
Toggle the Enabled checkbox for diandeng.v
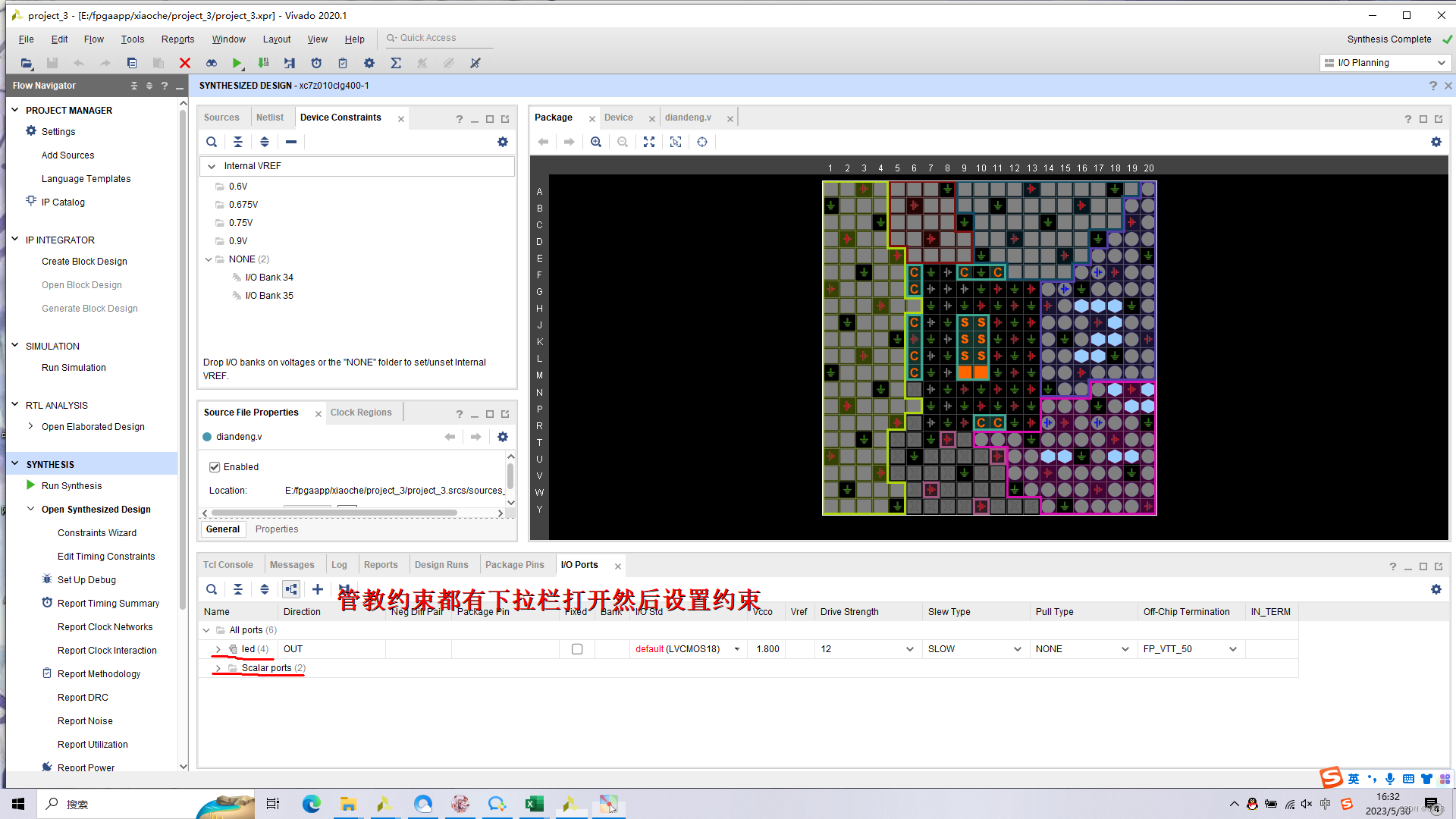tap(215, 467)
